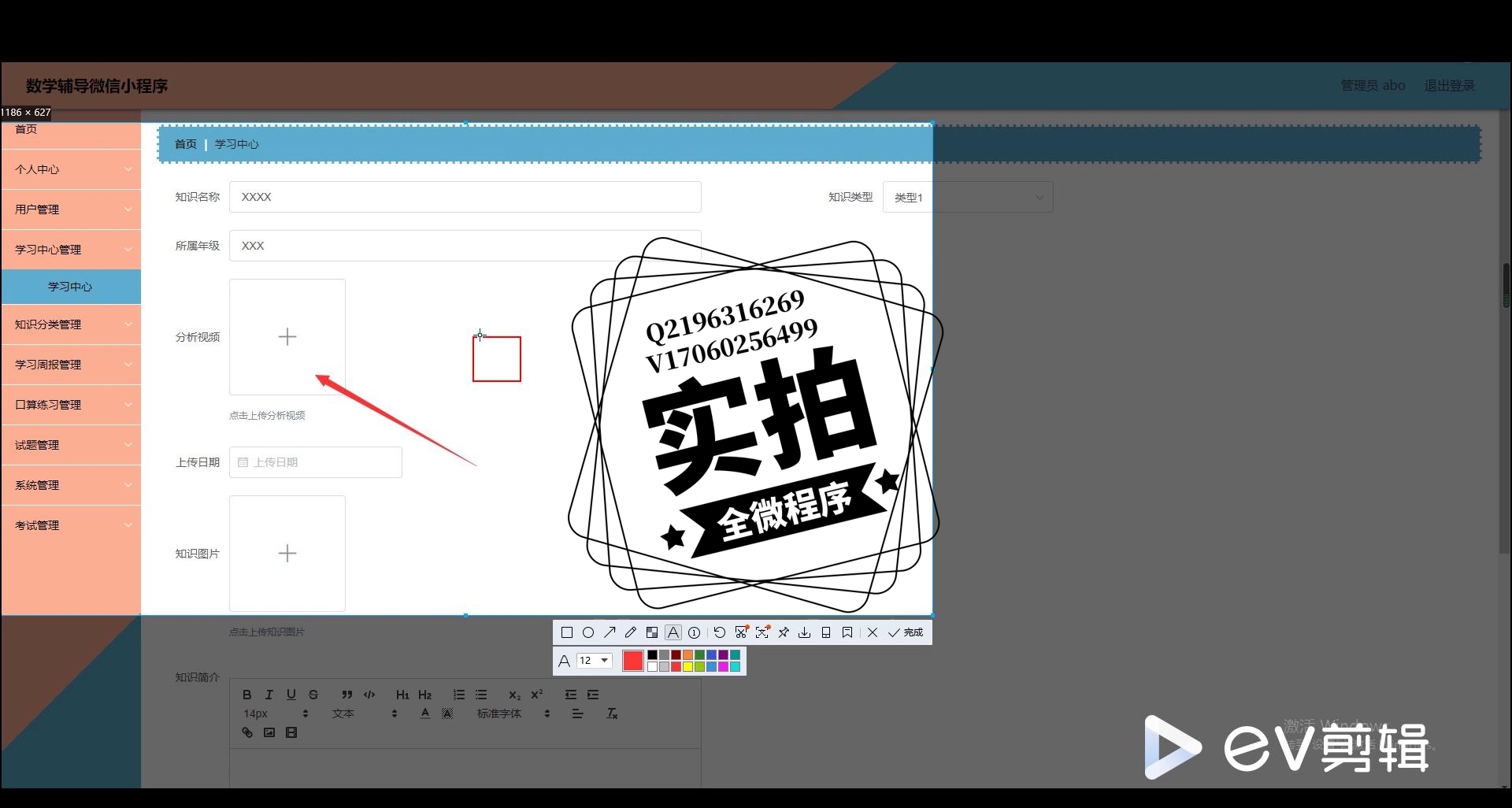This screenshot has height=808, width=1512.
Task: Select the rectangle annotation tool
Action: coord(566,632)
